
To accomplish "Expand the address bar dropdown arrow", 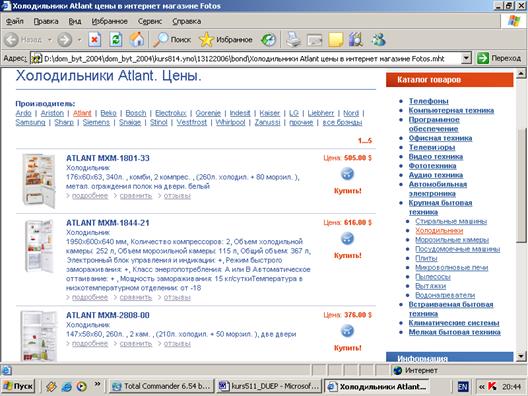I will (x=466, y=58).
